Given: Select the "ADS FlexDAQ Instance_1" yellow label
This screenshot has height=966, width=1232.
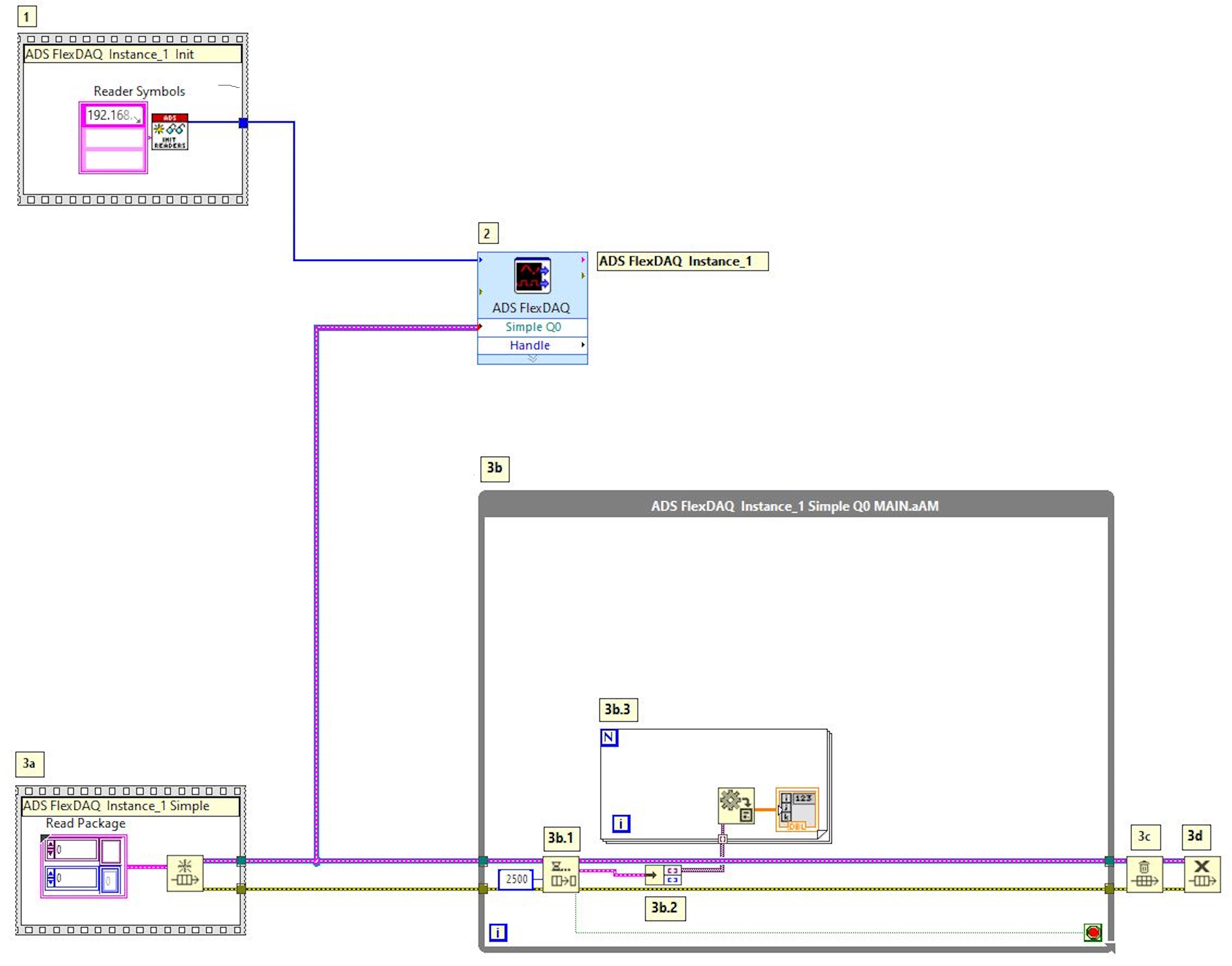Looking at the screenshot, I should click(x=683, y=261).
